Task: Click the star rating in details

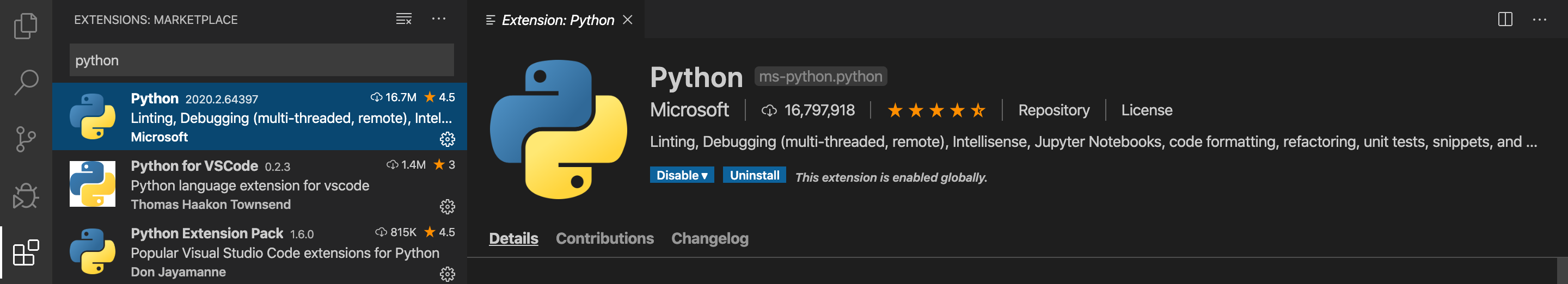Action: 936,110
